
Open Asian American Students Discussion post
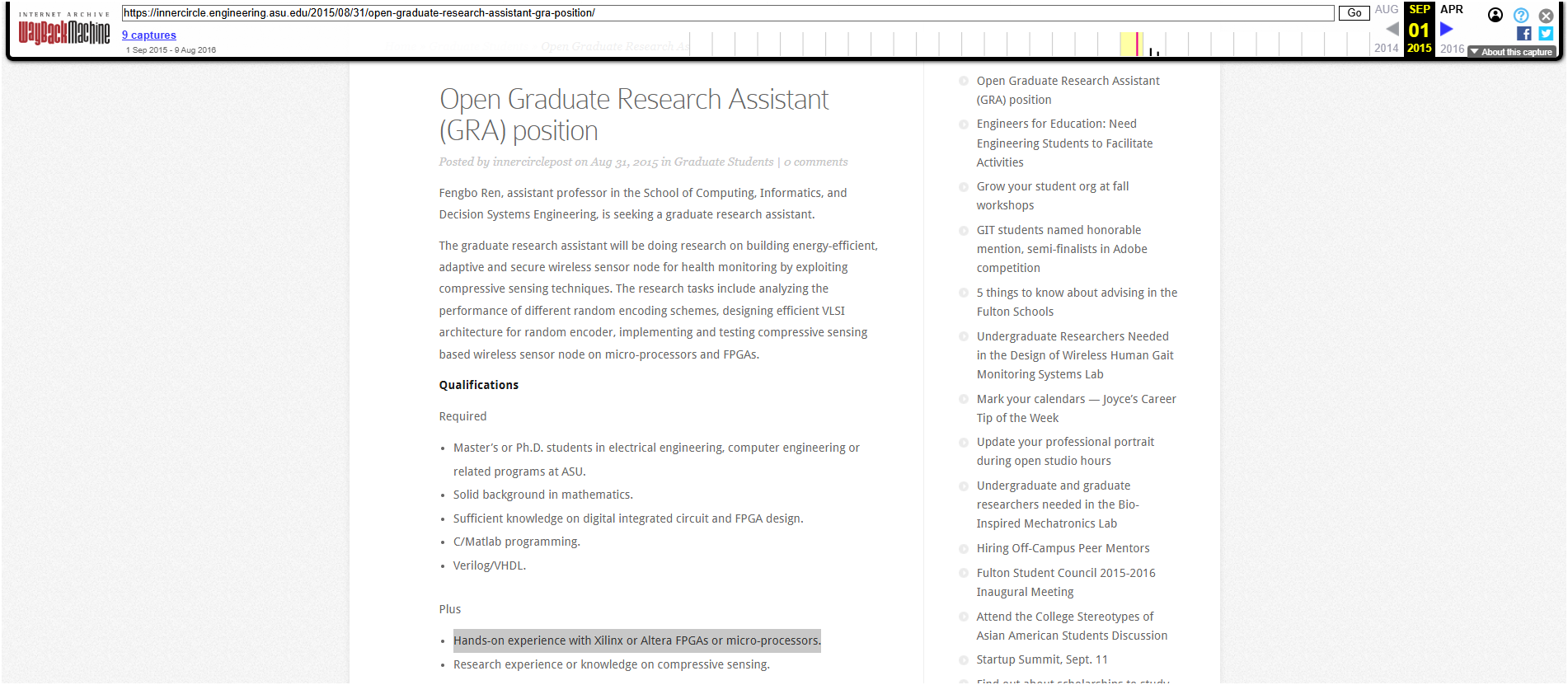coord(1072,626)
